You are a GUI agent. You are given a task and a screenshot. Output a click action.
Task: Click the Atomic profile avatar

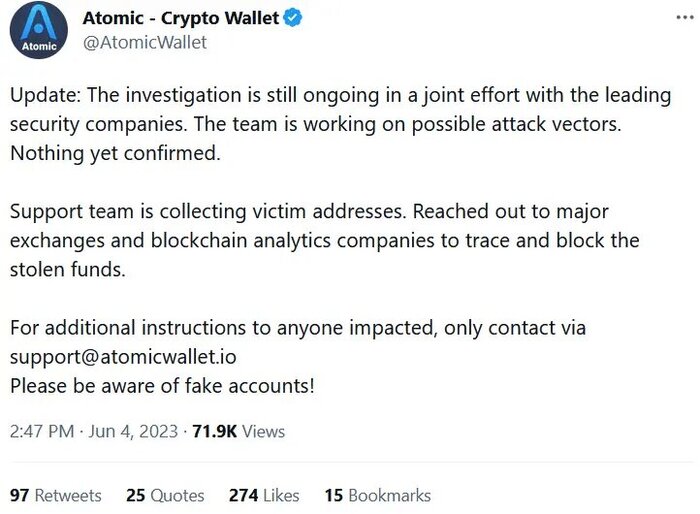pos(40,30)
